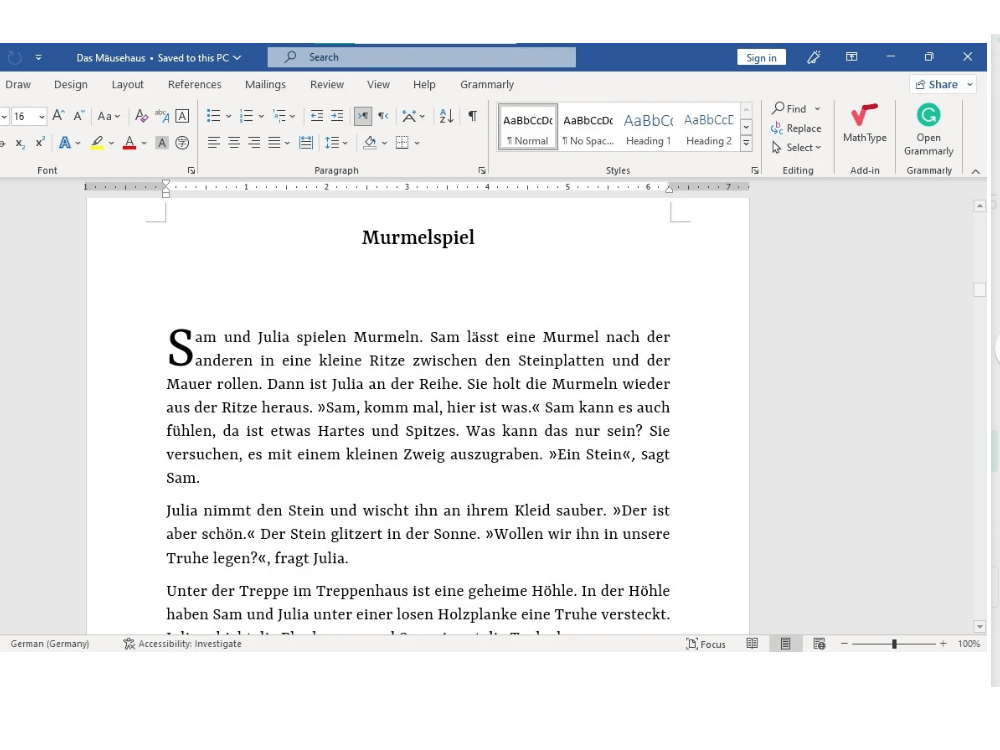Click in the Search box

(x=422, y=57)
